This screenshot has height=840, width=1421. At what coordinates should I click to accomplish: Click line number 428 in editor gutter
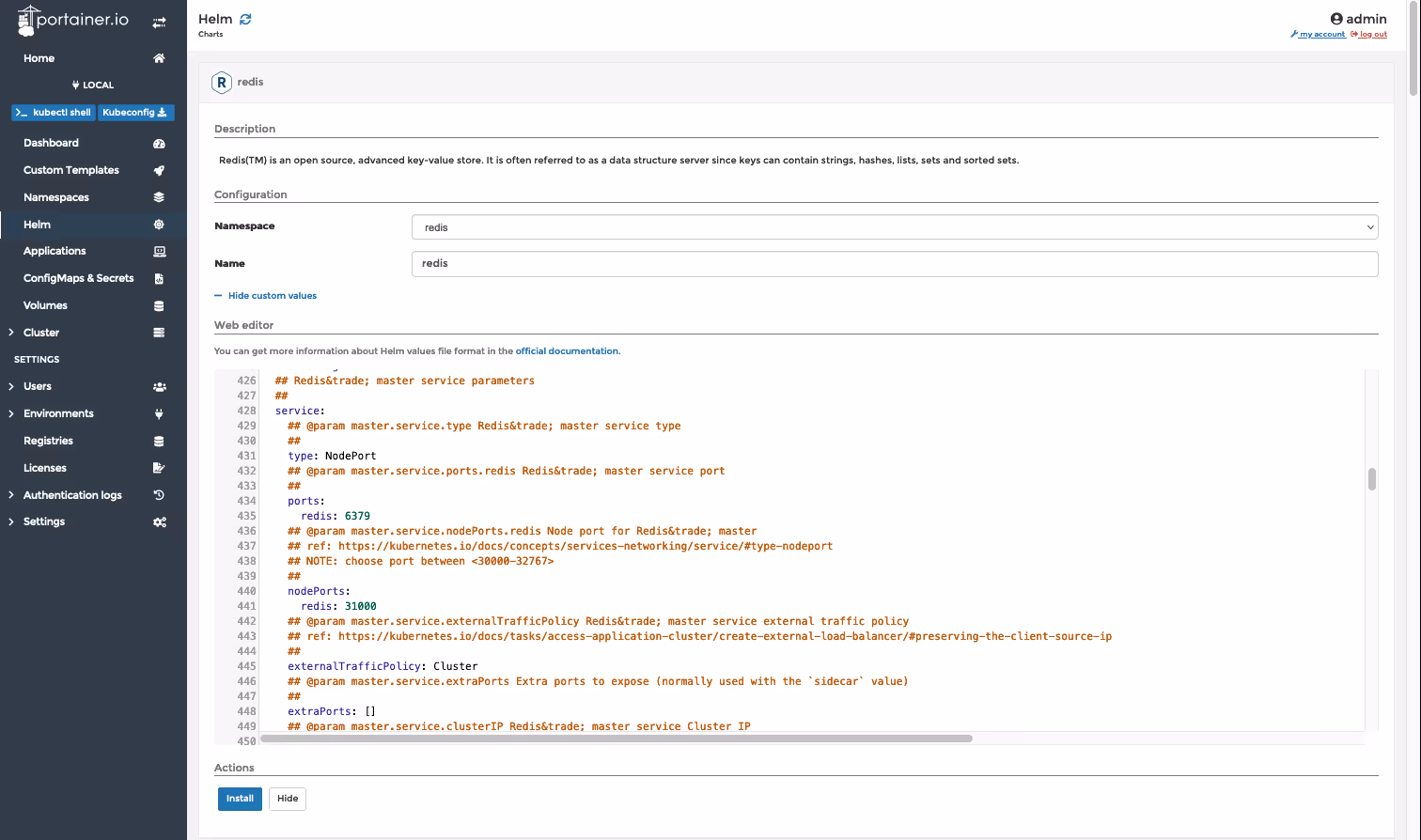pos(246,411)
